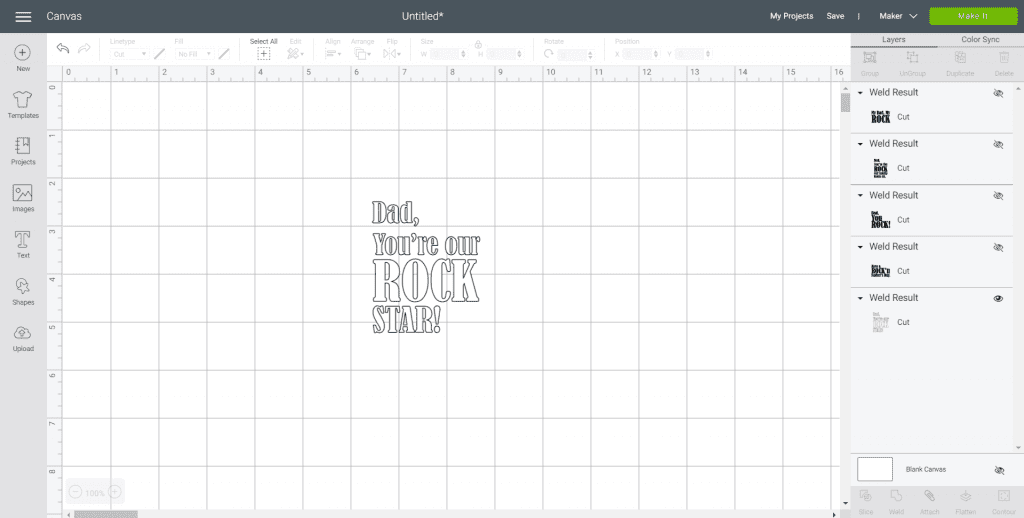Toggle the size lock aspect ratio icon

pos(478,44)
